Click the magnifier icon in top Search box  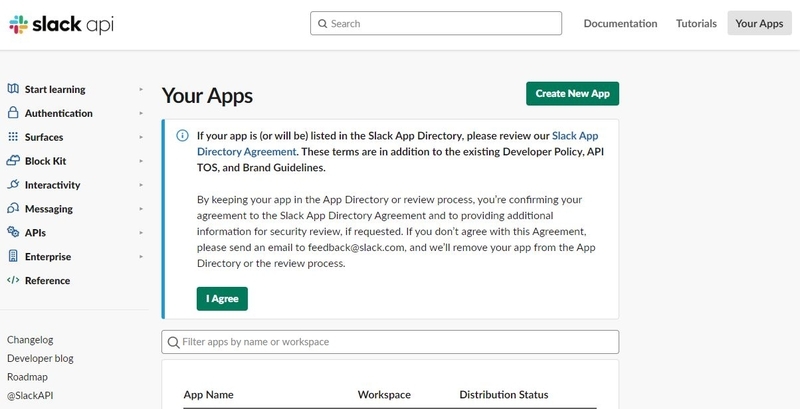[x=322, y=23]
